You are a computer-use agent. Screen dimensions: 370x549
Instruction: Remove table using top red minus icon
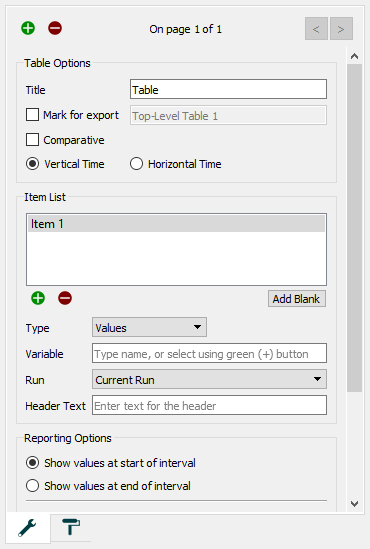tap(55, 28)
